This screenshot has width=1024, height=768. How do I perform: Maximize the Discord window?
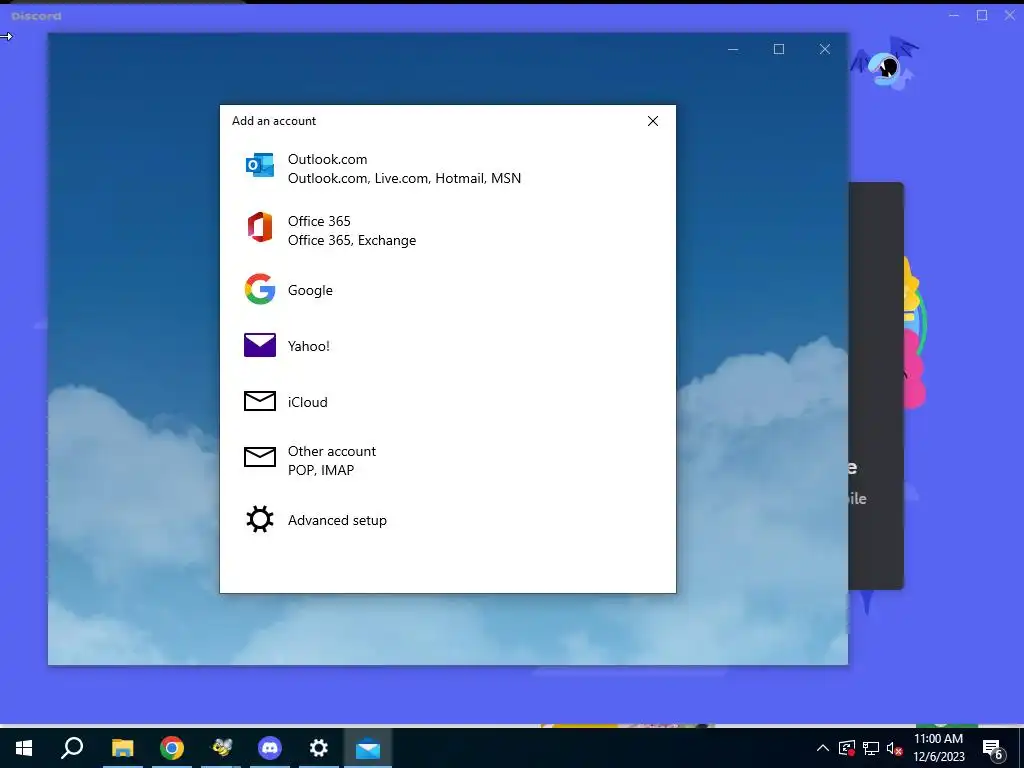[x=982, y=15]
